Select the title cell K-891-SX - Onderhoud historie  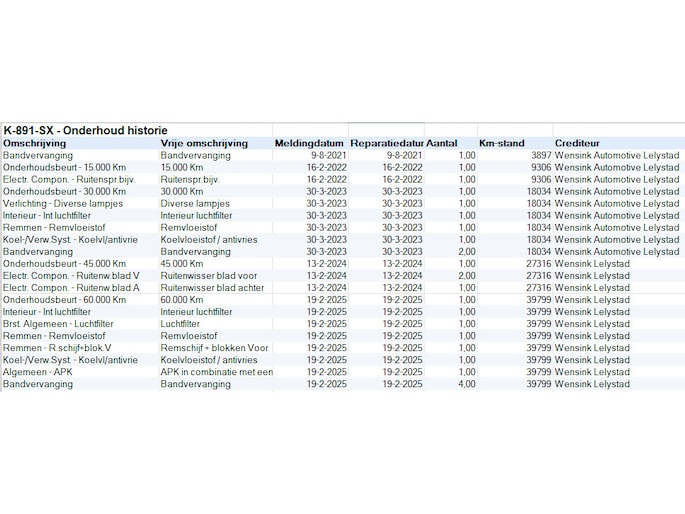click(x=85, y=130)
